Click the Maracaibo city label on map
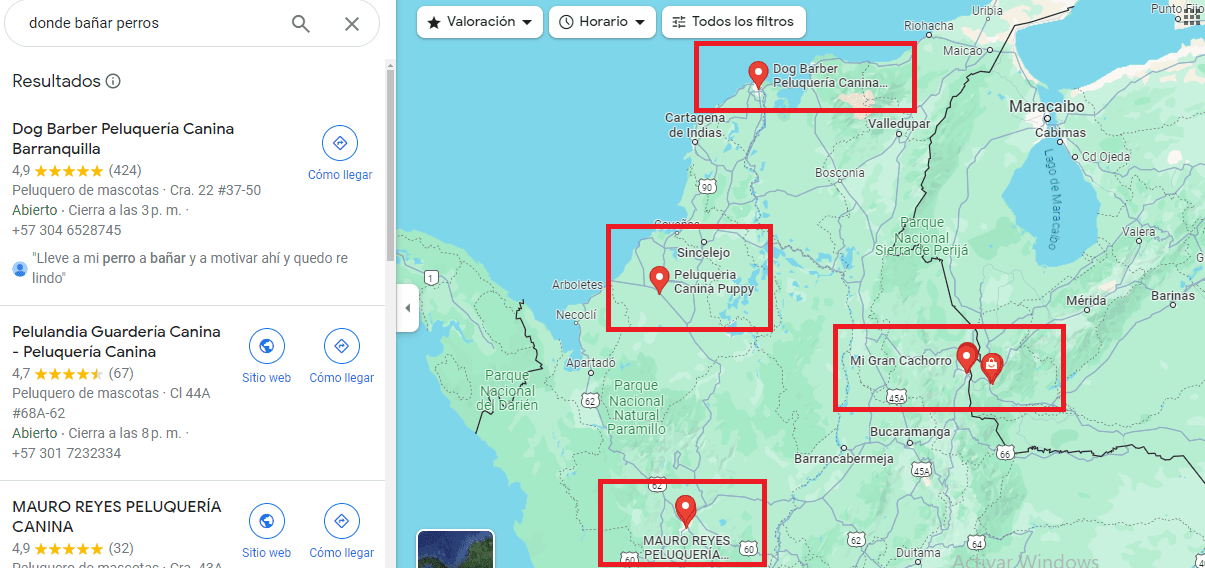 click(x=1046, y=106)
